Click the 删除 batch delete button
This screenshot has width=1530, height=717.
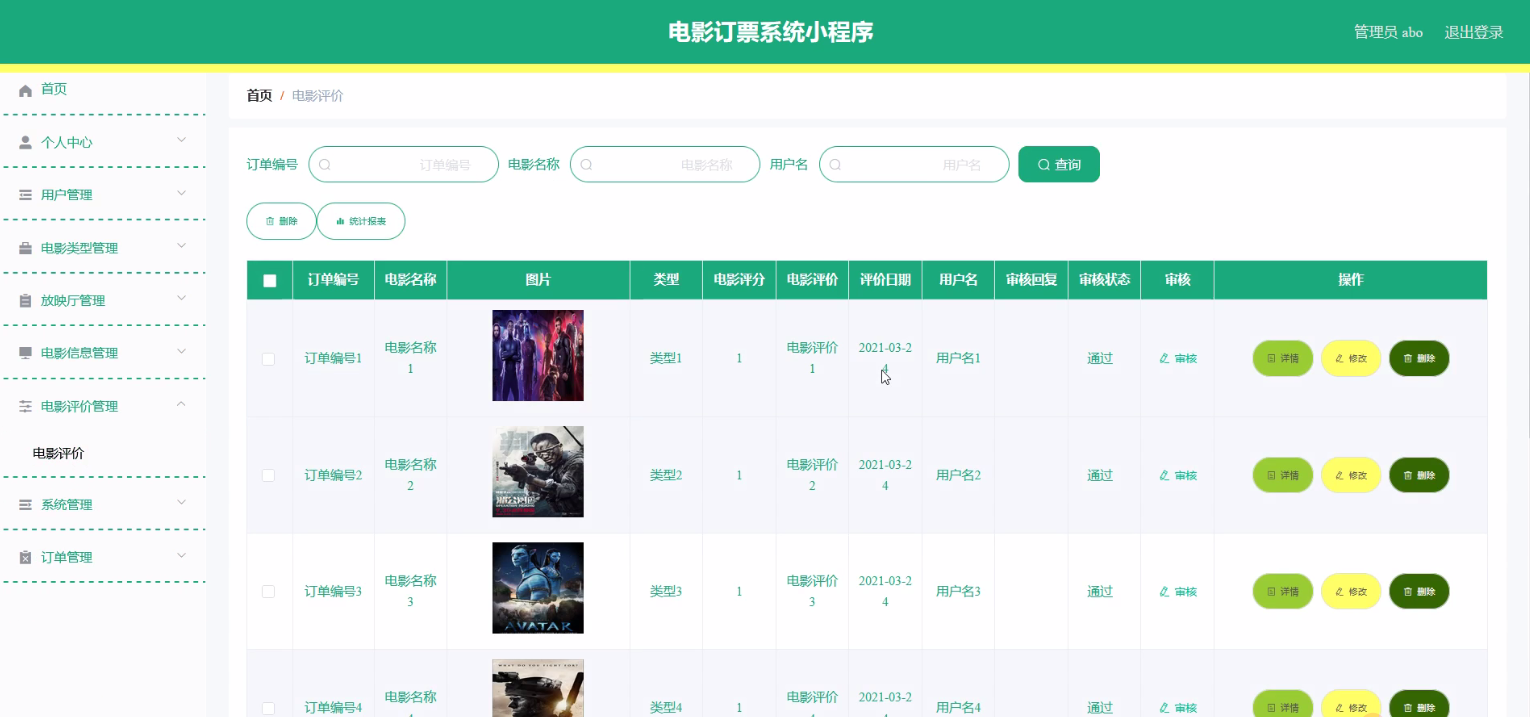(281, 221)
